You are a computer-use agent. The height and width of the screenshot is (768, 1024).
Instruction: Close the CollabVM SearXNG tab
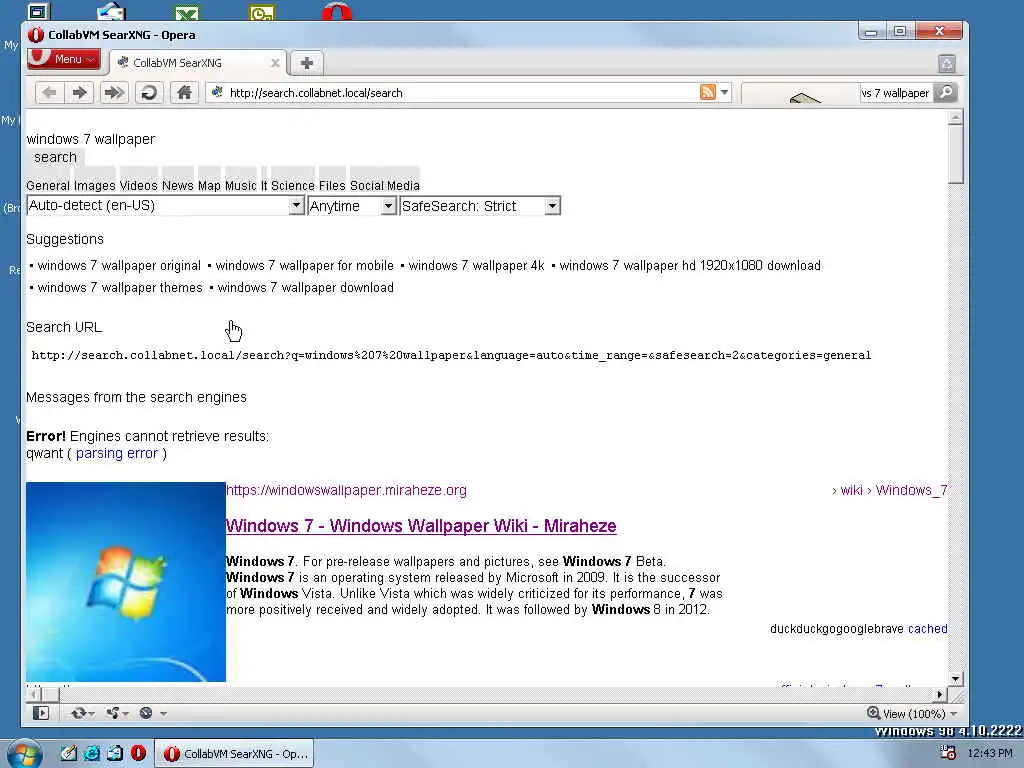(275, 63)
